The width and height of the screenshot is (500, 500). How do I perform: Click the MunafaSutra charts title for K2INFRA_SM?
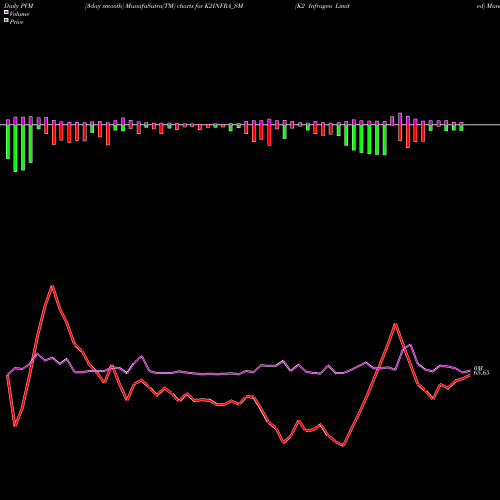(164, 6)
